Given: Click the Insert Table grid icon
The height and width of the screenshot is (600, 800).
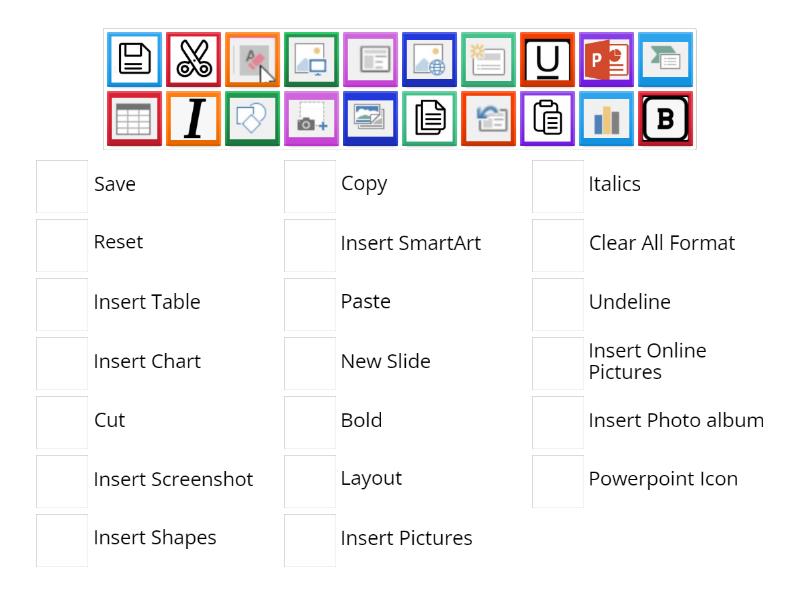Looking at the screenshot, I should point(134,117).
